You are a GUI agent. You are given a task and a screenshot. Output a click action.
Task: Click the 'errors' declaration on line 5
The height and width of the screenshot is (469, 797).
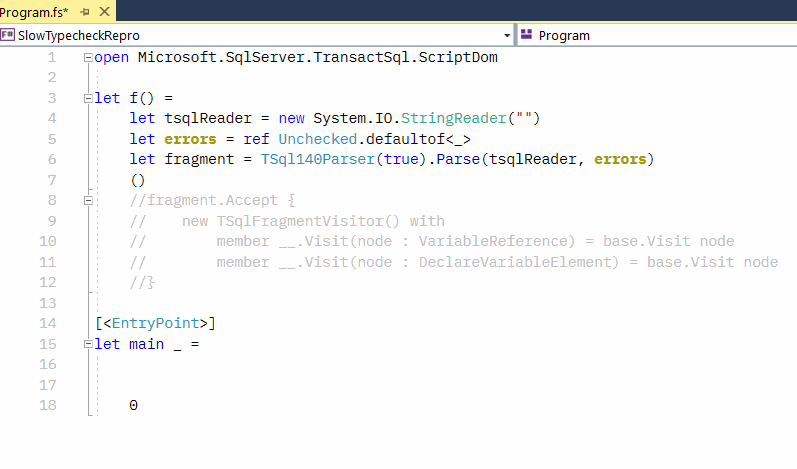(190, 139)
